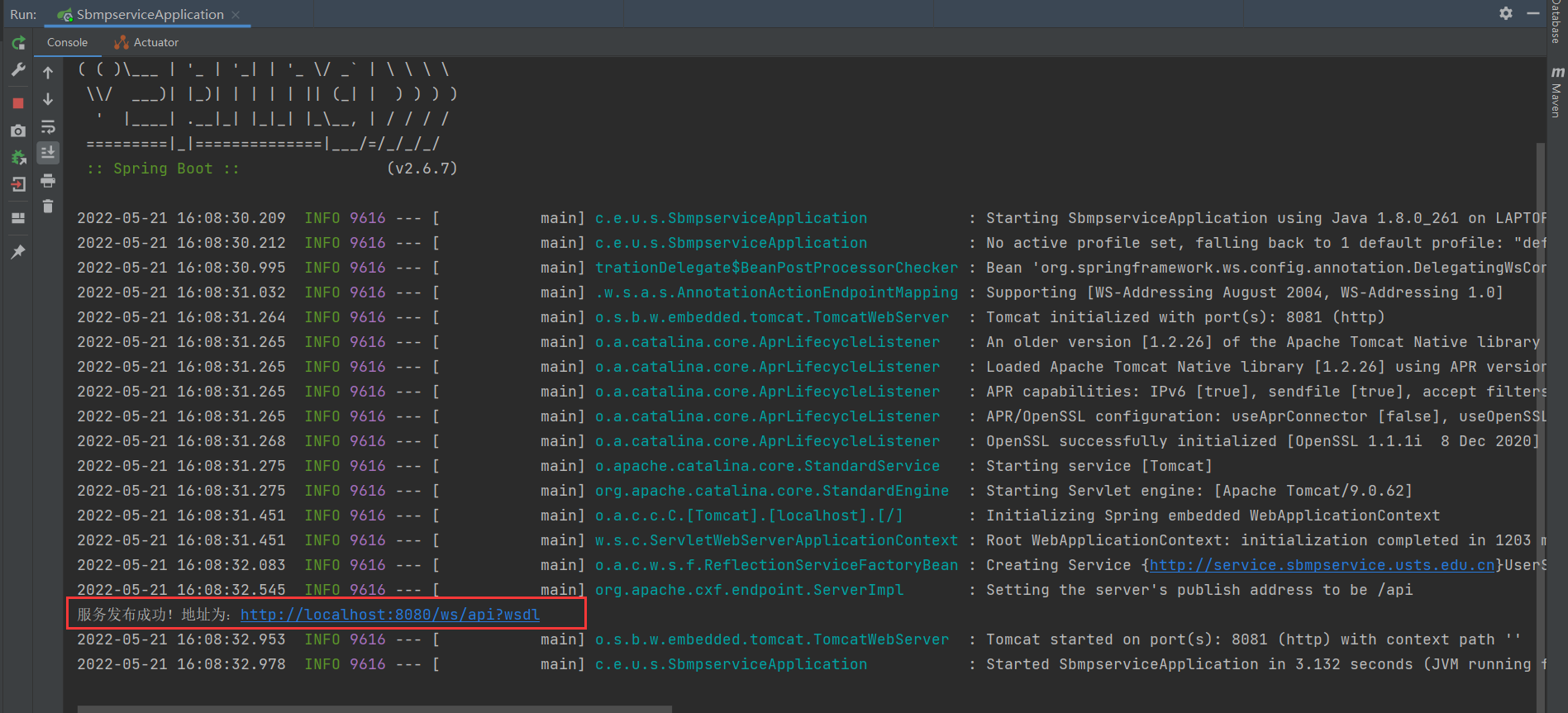Click 'org.apache.catalina.core.StandardEngine' logger
The width and height of the screenshot is (1568, 713).
(x=772, y=491)
